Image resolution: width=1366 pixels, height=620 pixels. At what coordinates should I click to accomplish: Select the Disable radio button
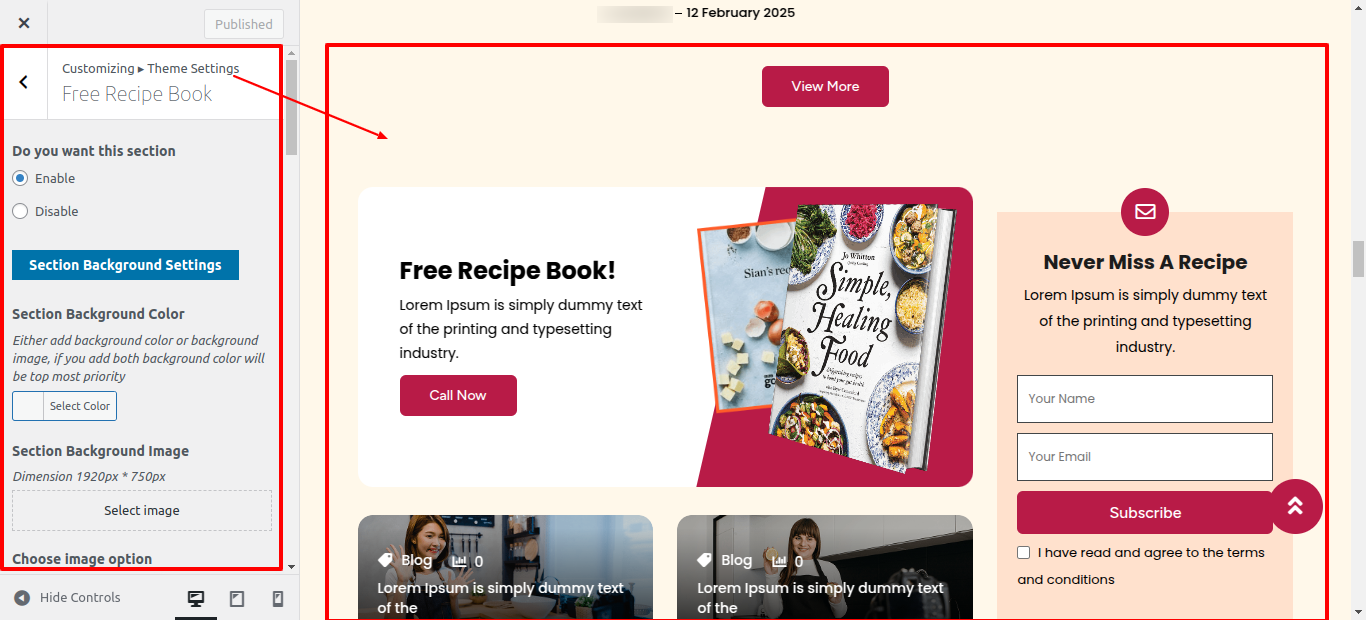[20, 211]
